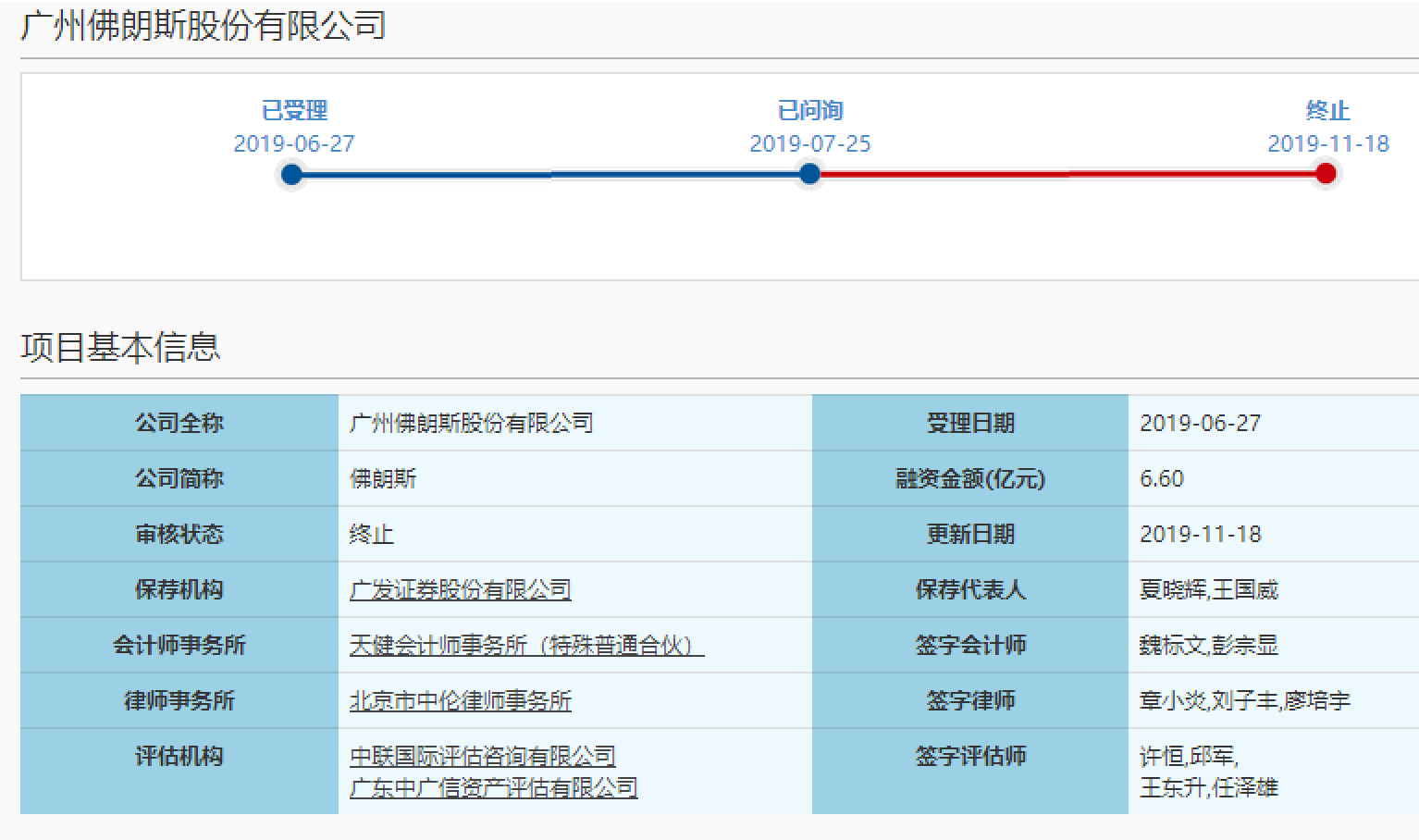Screen dimensions: 1419x840
Task: Select the 已受理 stage label
Action: click(294, 111)
